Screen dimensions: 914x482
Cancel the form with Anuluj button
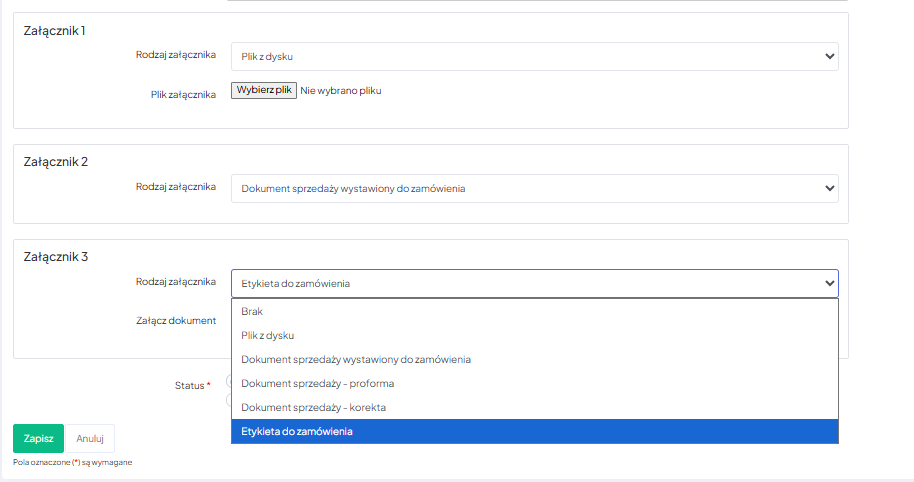pos(90,438)
